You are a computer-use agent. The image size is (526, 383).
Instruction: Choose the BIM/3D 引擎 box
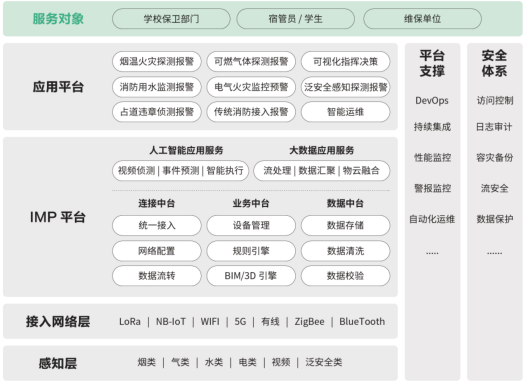pos(251,276)
